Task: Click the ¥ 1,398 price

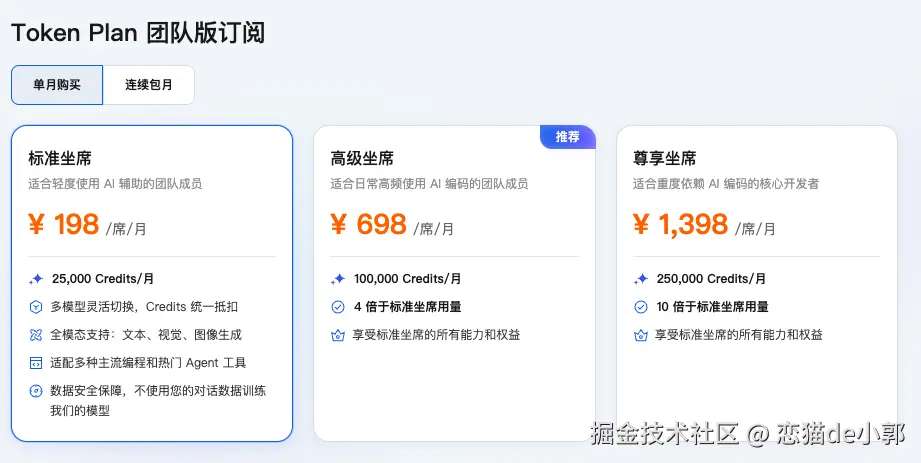Action: click(681, 225)
